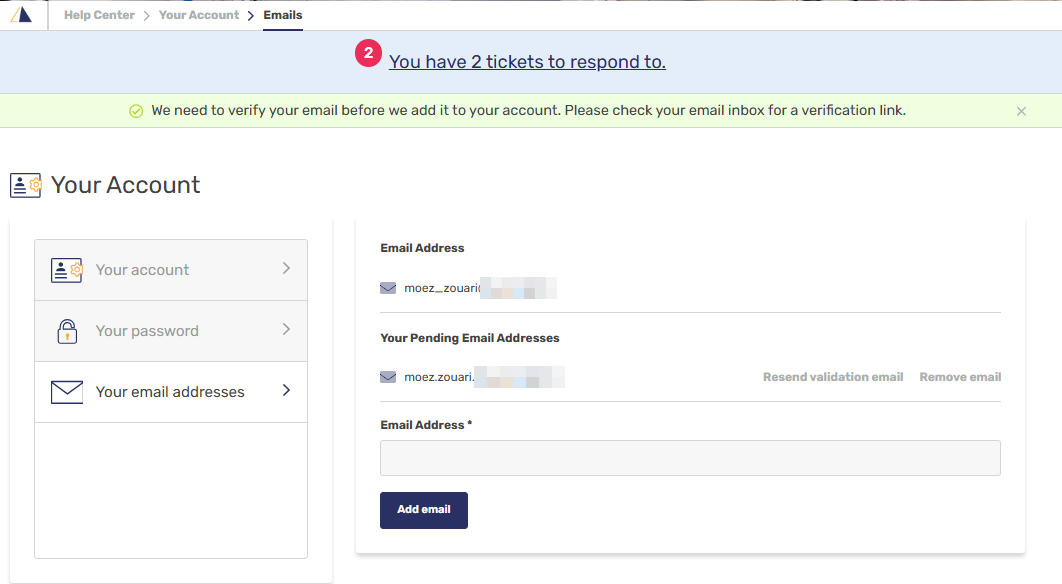Select the person-with-gear icon next to Your Account heading
This screenshot has height=584, width=1062.
(26, 185)
